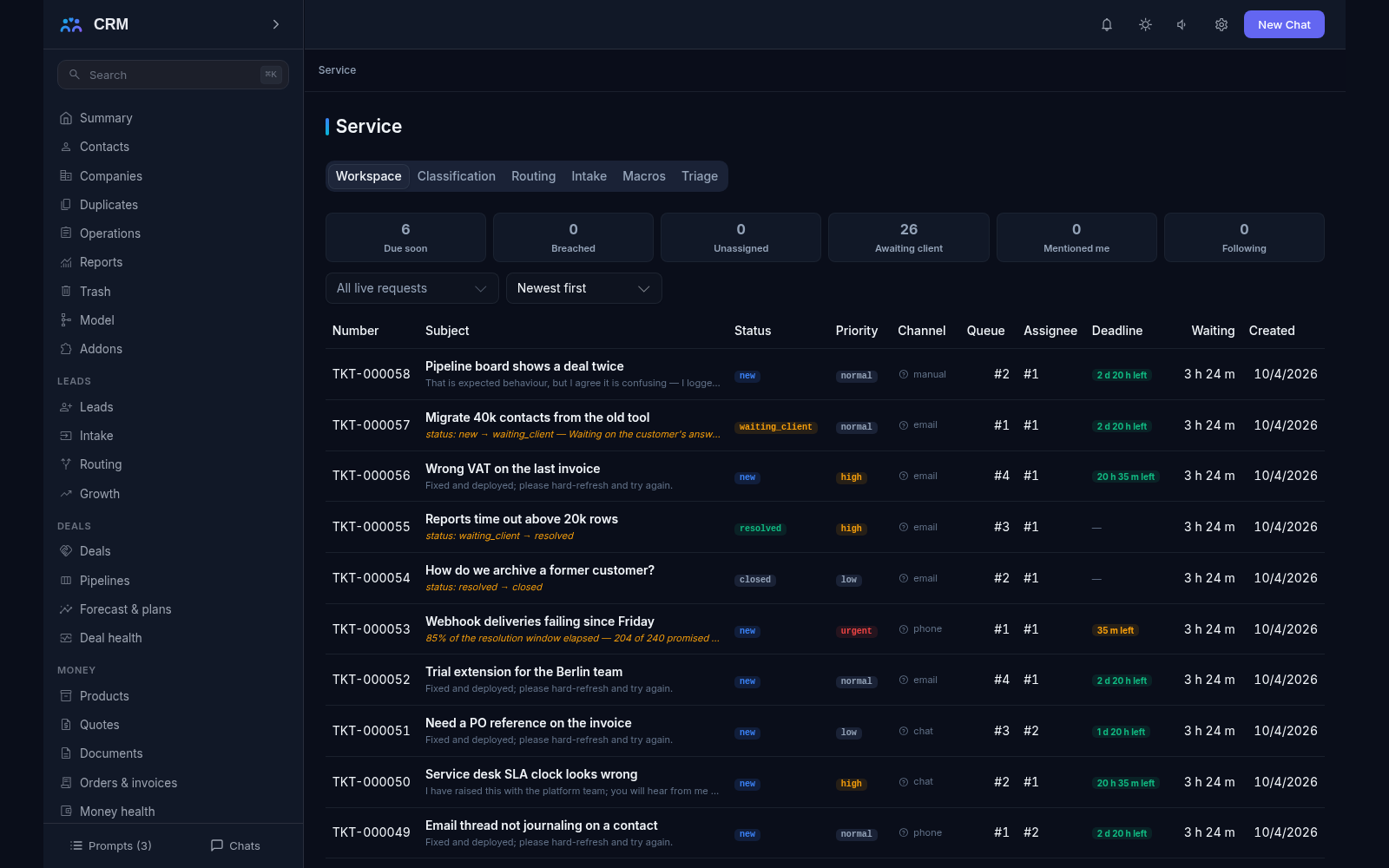Filter by the Due soon card
Image resolution: width=1389 pixels, height=868 pixels.
click(405, 237)
